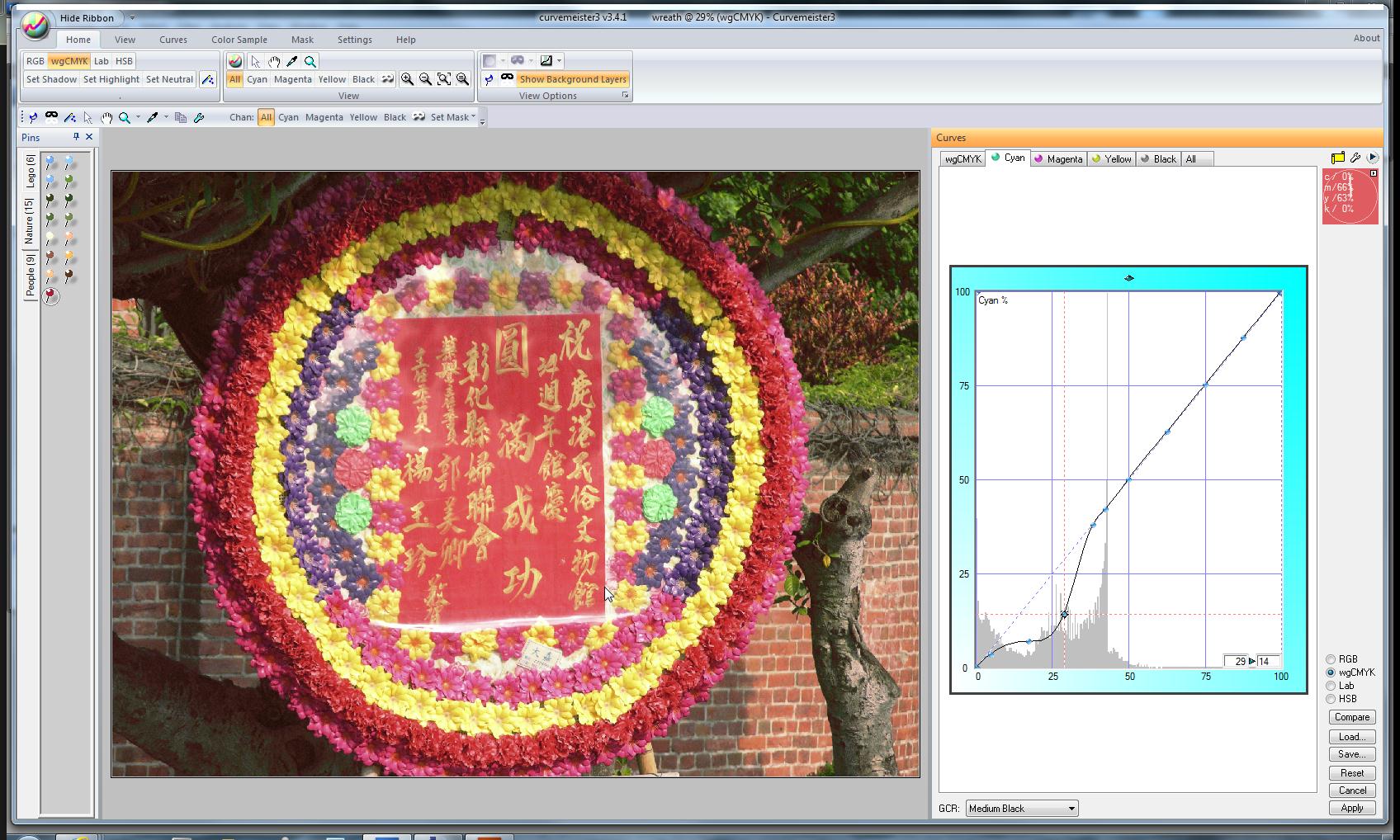The height and width of the screenshot is (840, 1400).
Task: Click the curve input value field showing 29
Action: click(x=1237, y=661)
